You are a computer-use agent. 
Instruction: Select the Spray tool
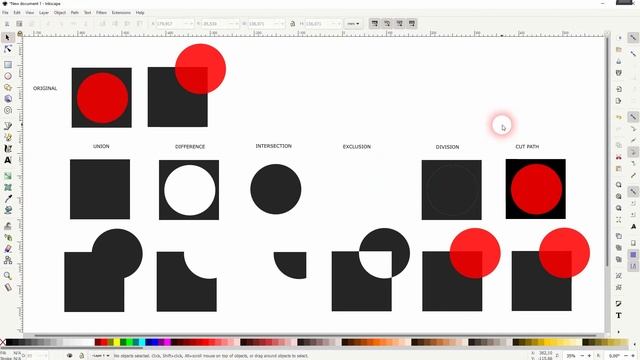tap(8, 237)
